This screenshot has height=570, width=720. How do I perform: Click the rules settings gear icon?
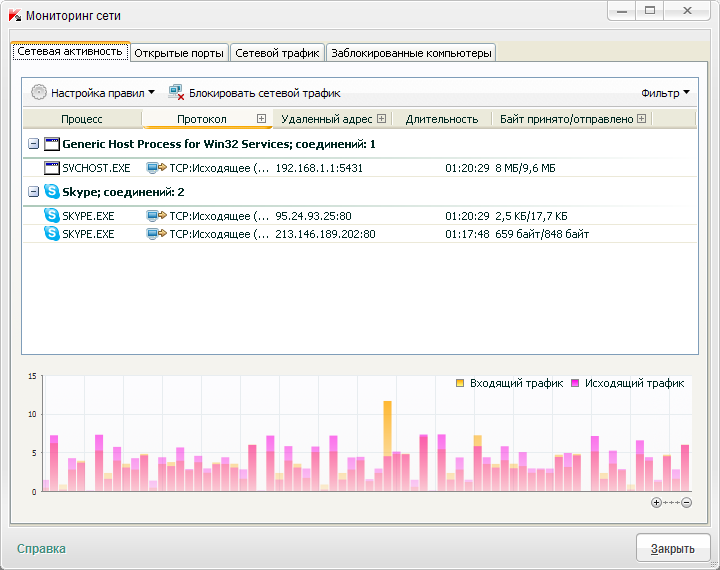click(x=39, y=92)
